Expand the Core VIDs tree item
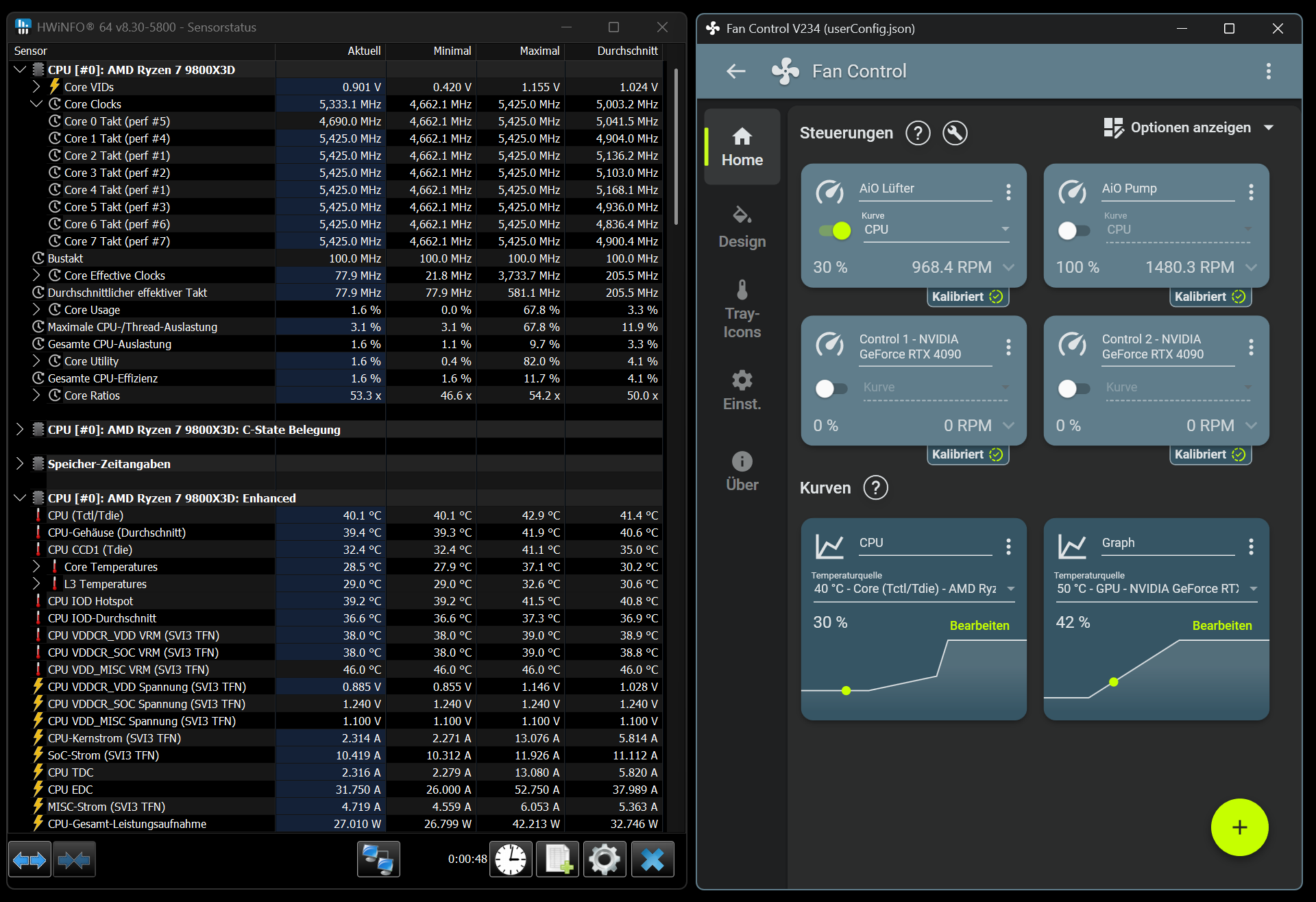 [x=36, y=87]
